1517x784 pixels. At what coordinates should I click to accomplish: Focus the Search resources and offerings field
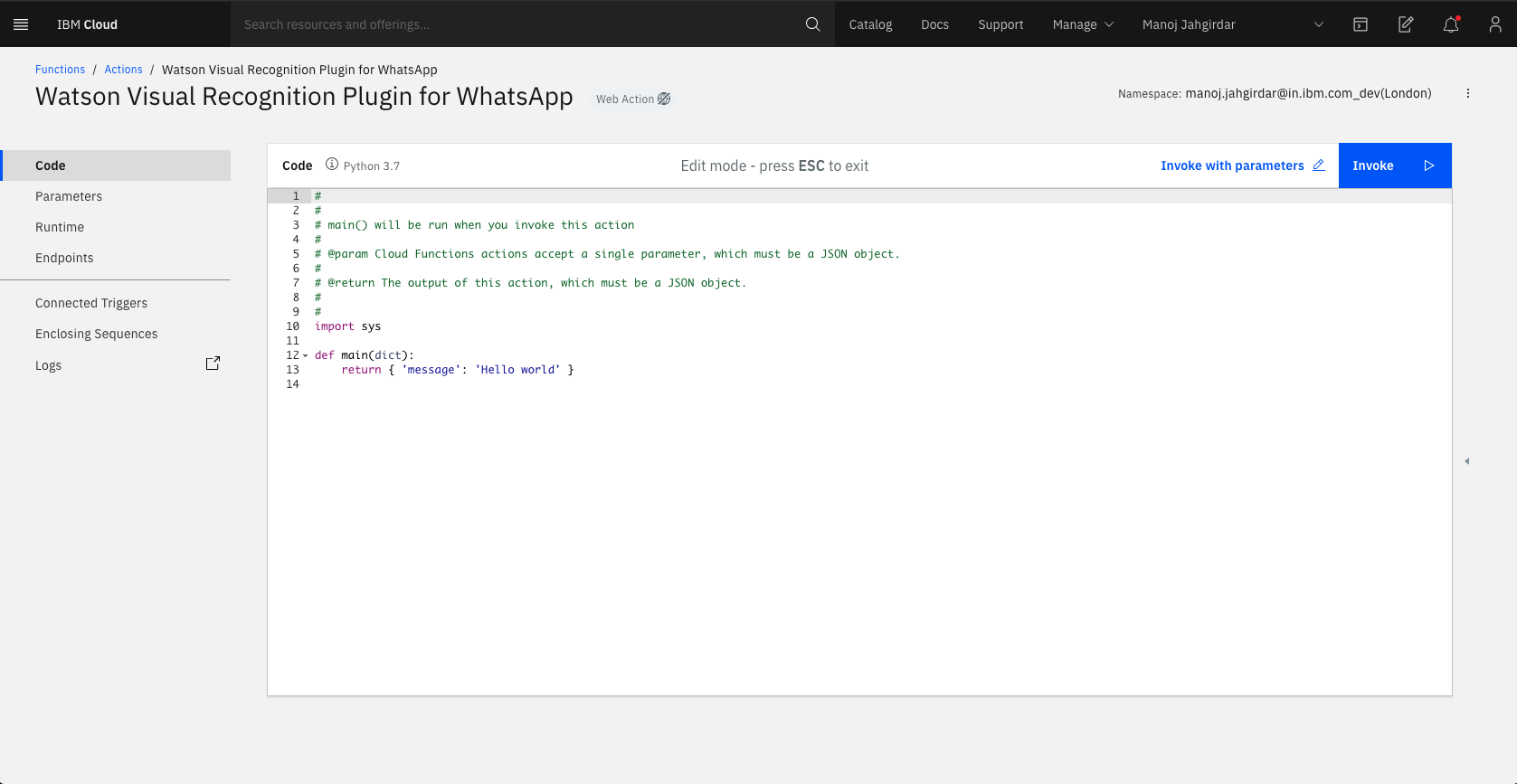pyautogui.click(x=520, y=24)
